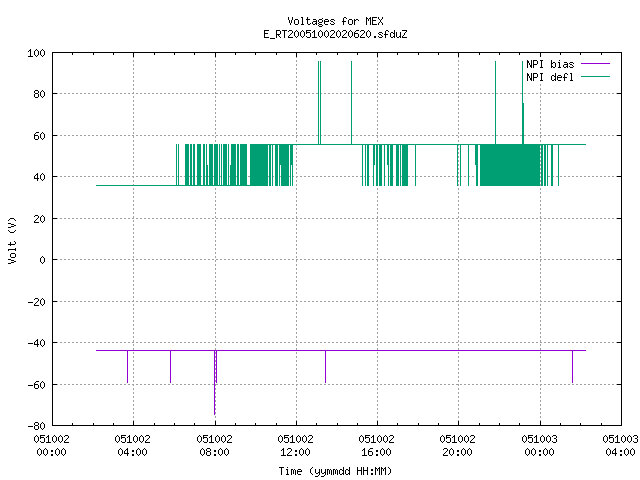Screen dimensions: 640x480
Task: Click the y-axis tick label -60
Action: (x=36, y=384)
